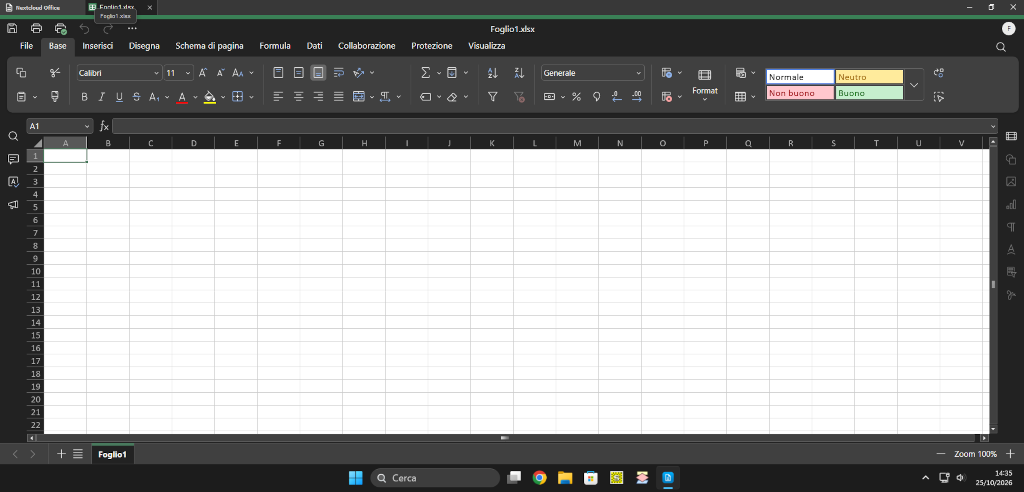Set vertical alignment to middle

298,73
